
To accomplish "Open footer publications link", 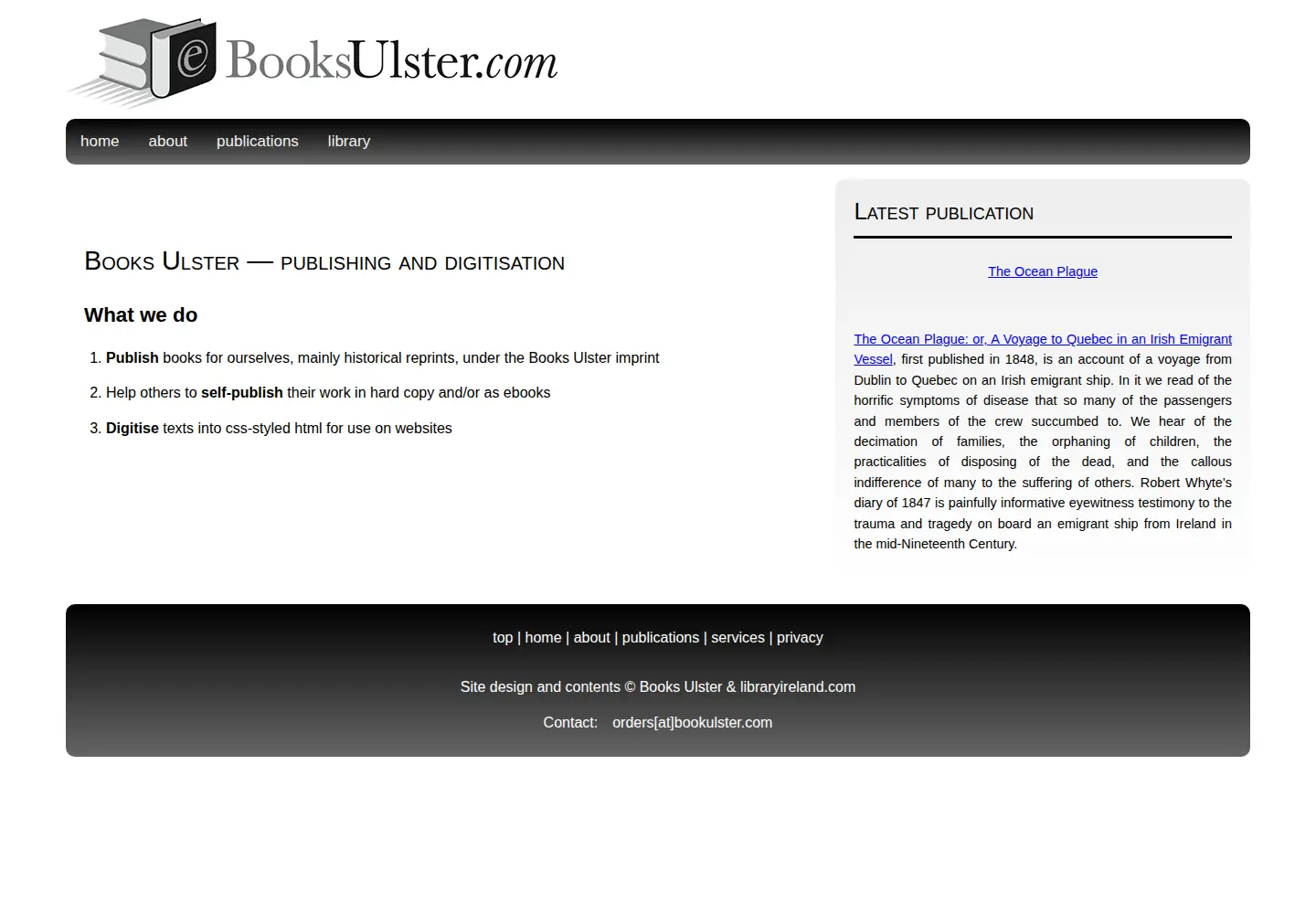I will 661,638.
